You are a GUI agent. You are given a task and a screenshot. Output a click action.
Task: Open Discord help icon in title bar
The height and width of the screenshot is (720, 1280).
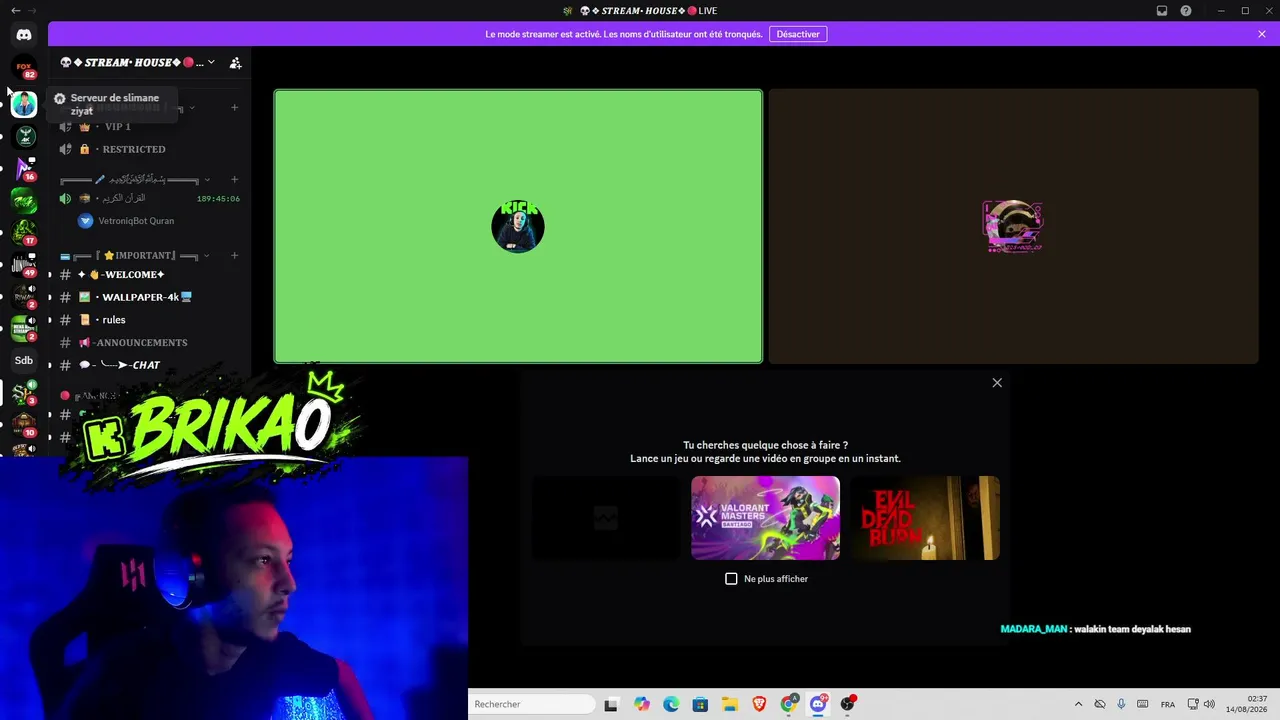coord(1186,11)
